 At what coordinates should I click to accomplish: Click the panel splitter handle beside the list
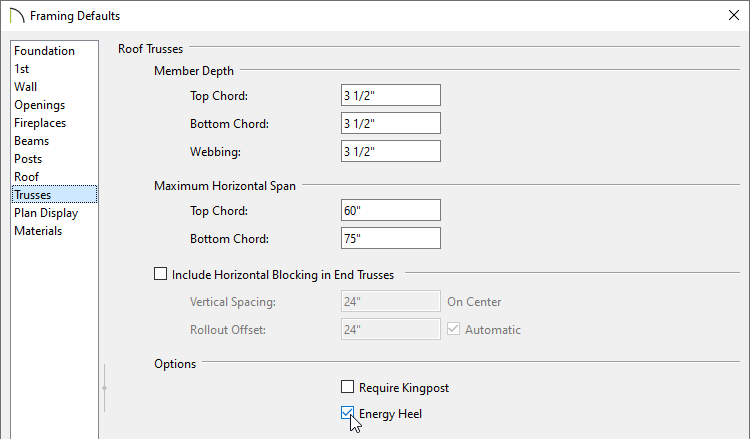[104, 388]
